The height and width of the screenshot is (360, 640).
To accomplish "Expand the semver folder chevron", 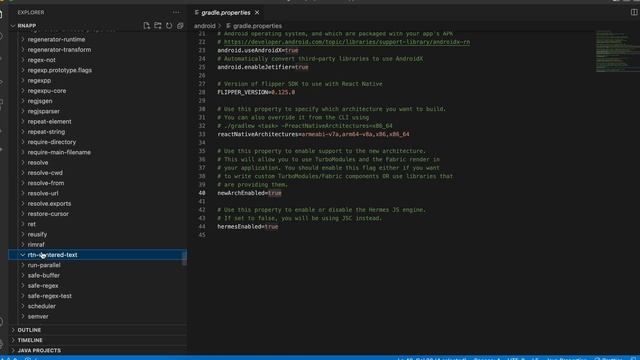I will pyautogui.click(x=22, y=316).
